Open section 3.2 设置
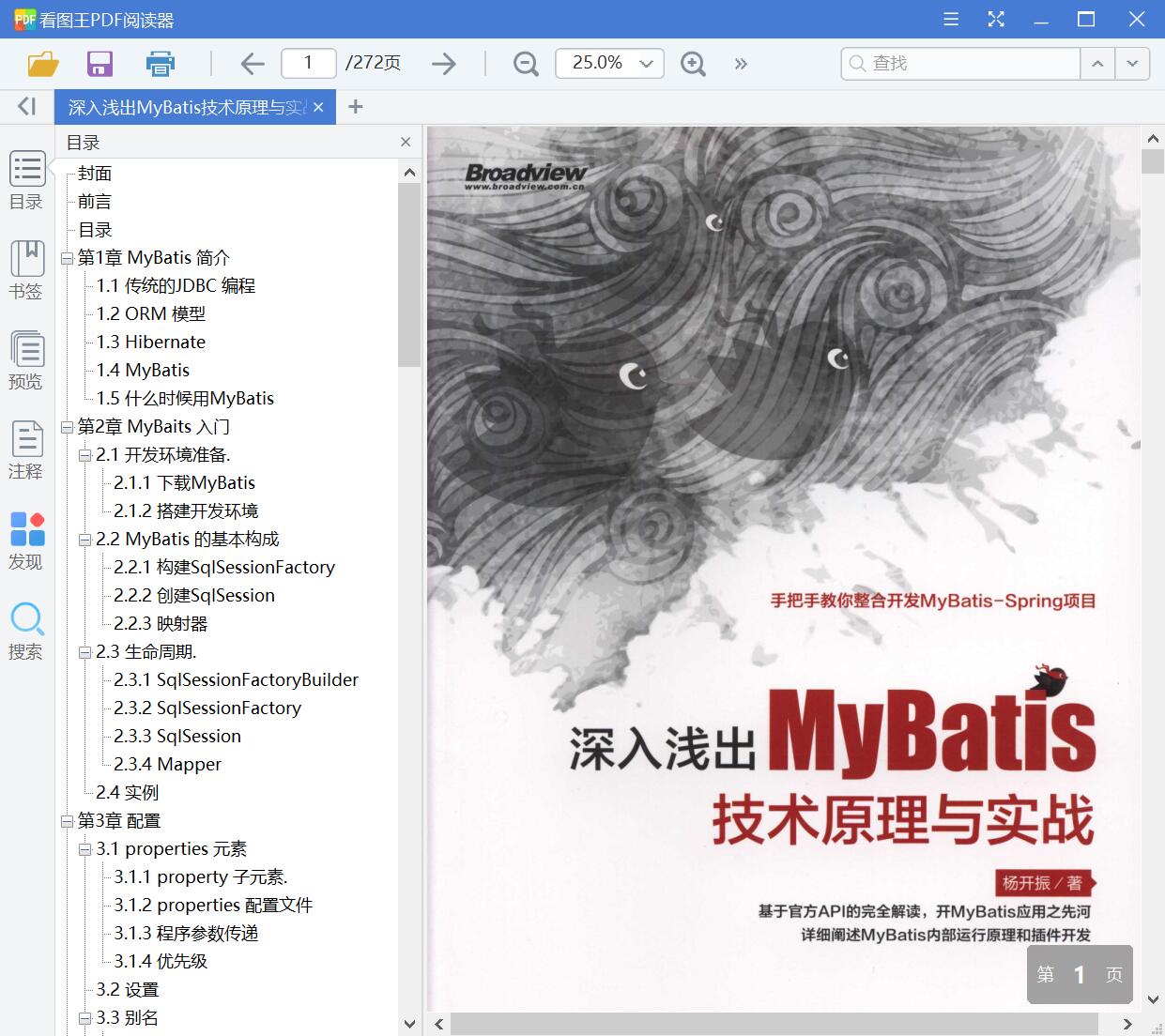Screen dimensions: 1165x1036 128,990
